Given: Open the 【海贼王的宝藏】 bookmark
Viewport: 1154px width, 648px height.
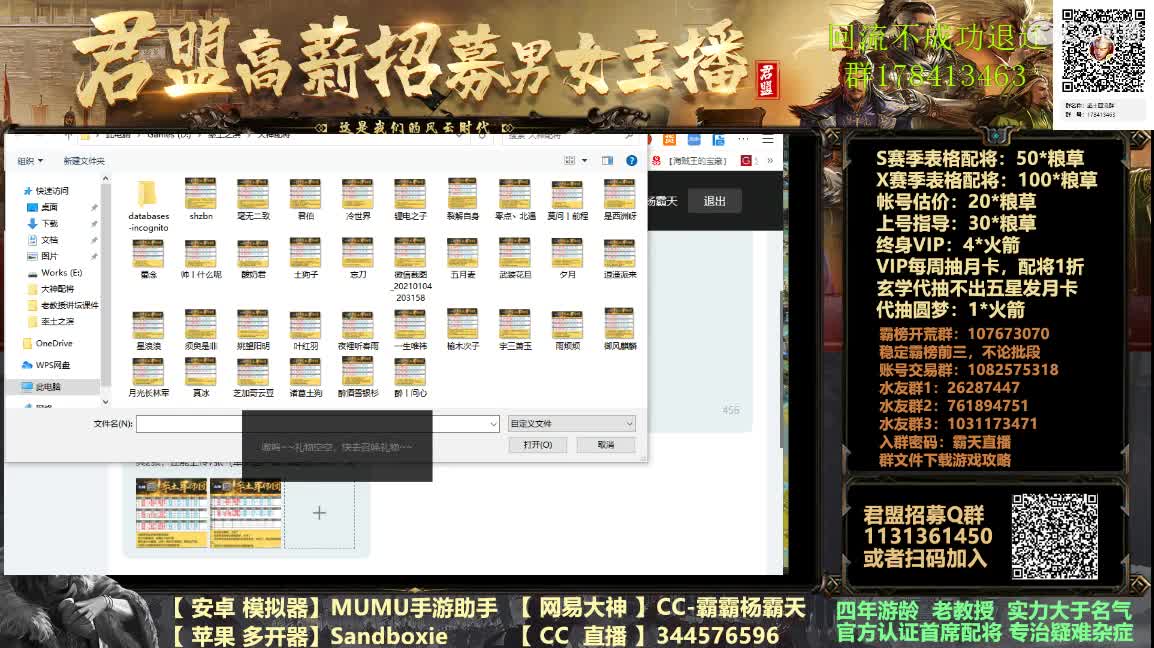Looking at the screenshot, I should (x=690, y=161).
